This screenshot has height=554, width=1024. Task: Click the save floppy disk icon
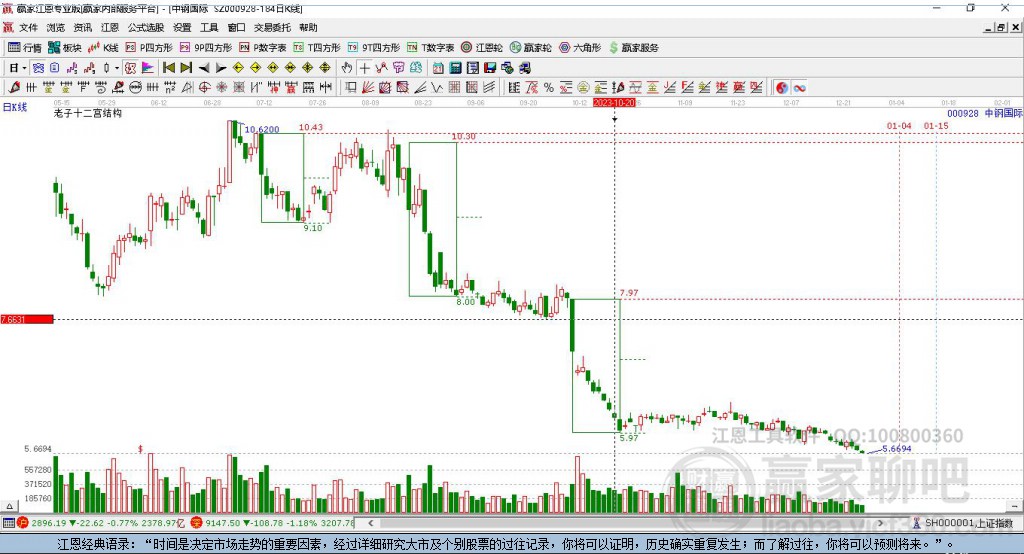(x=490, y=68)
